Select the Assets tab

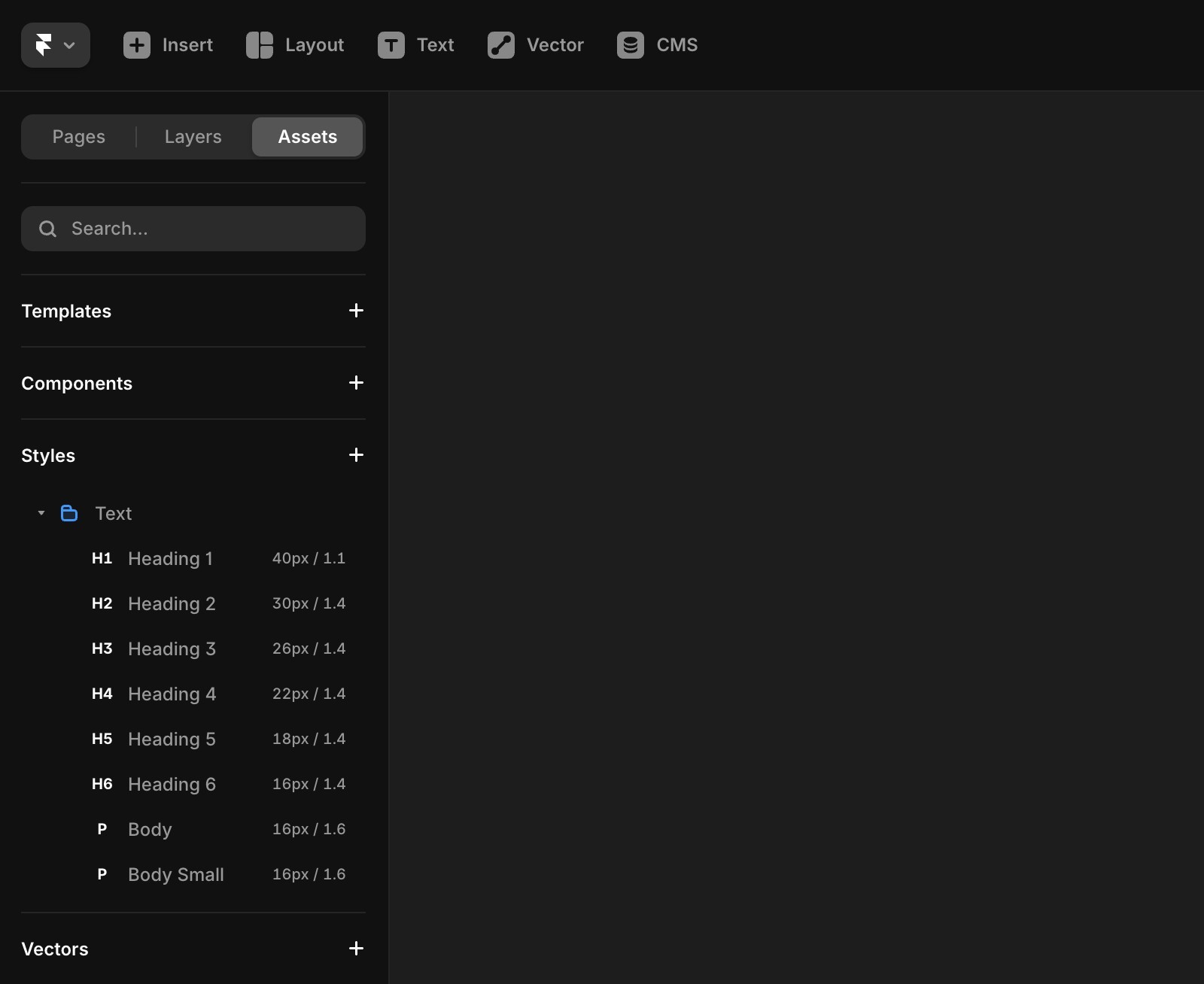pos(308,137)
